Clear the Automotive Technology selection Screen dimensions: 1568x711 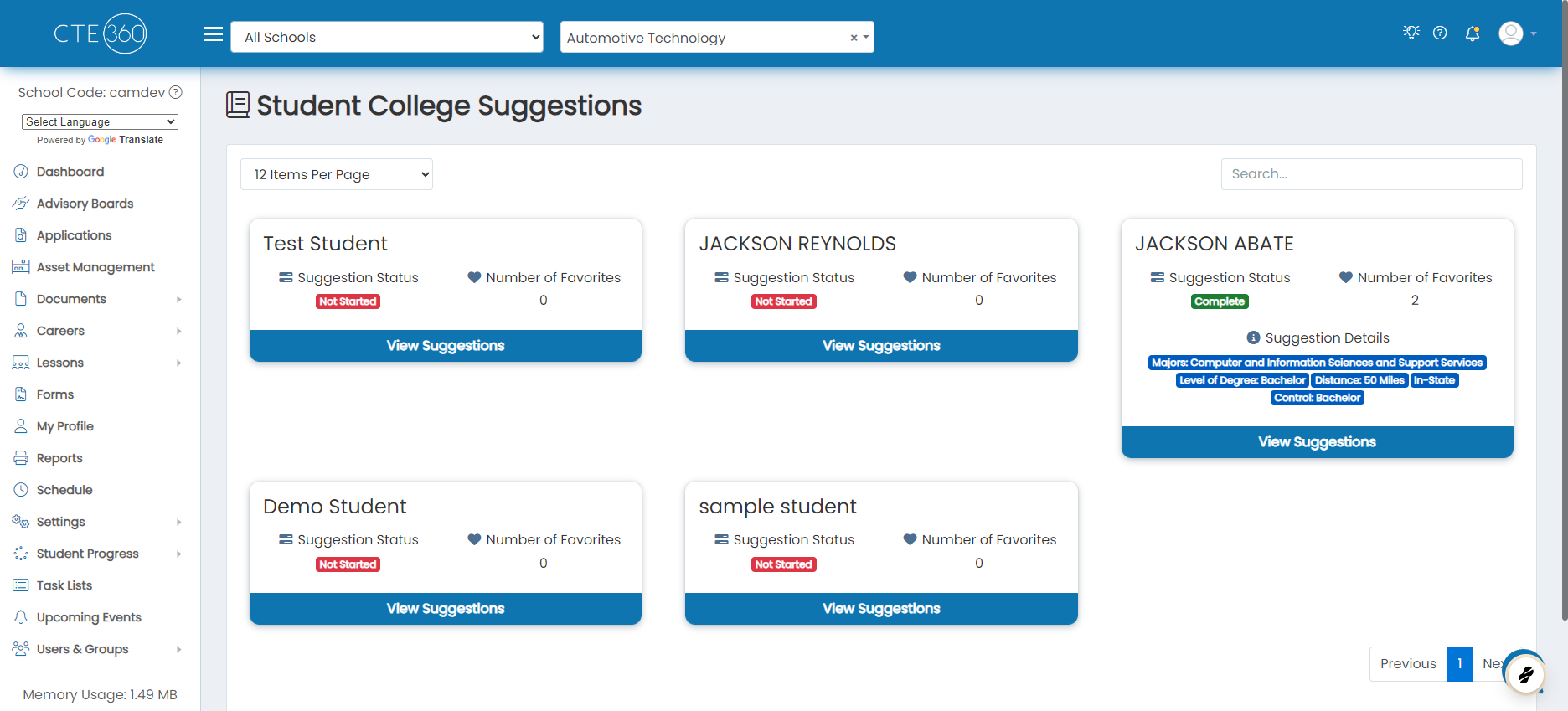854,38
